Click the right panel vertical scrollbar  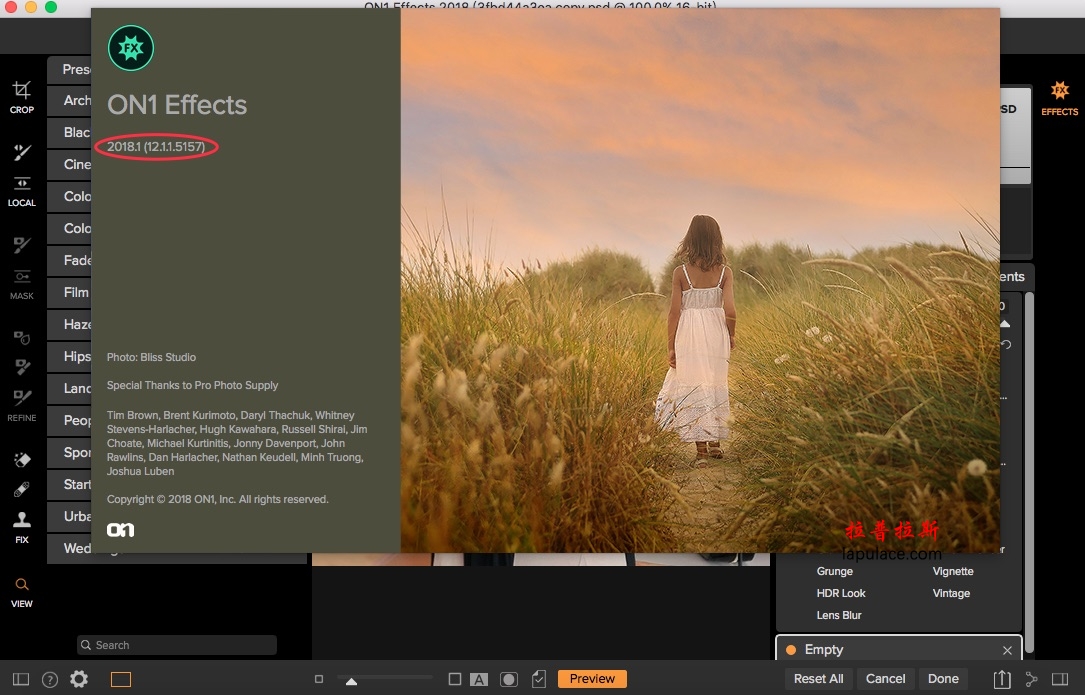click(x=1029, y=472)
